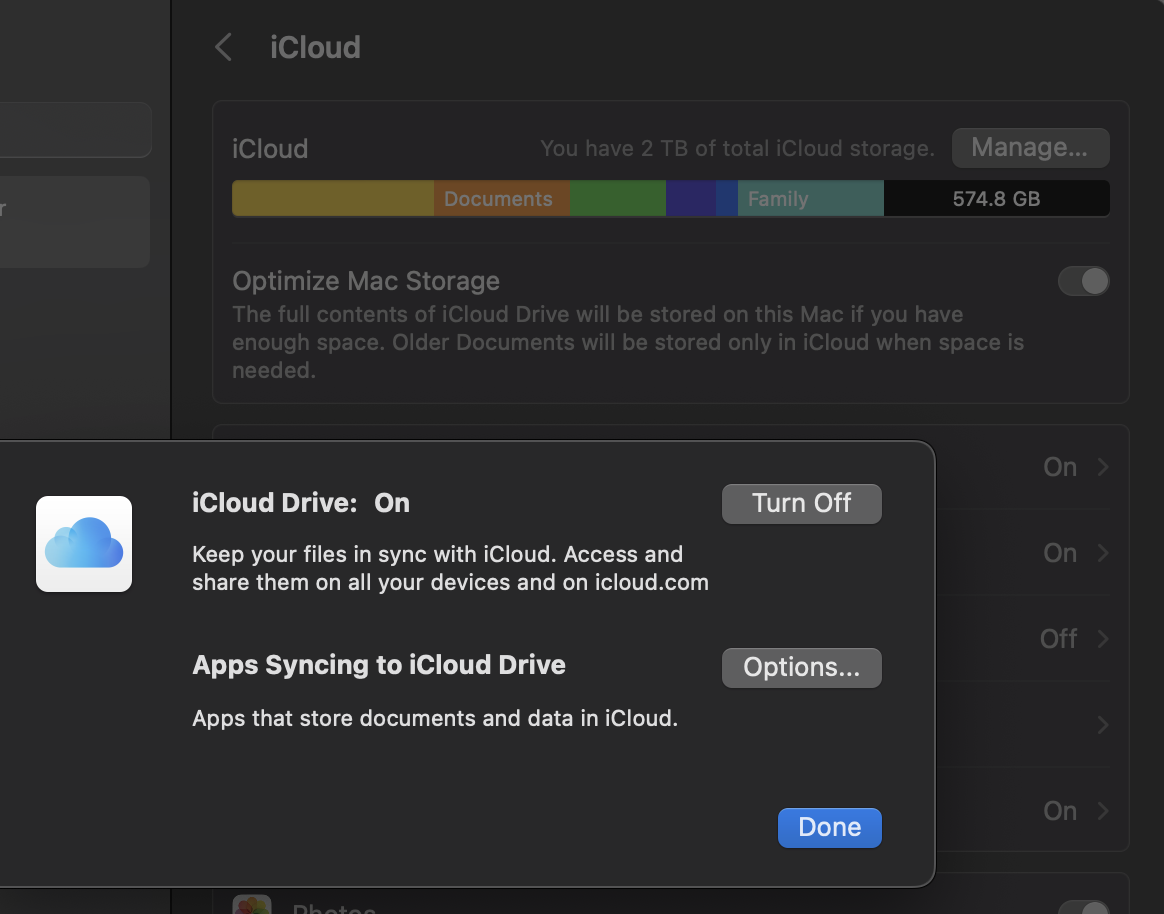Click the purple storage bar segment
The width and height of the screenshot is (1164, 914).
coord(691,199)
